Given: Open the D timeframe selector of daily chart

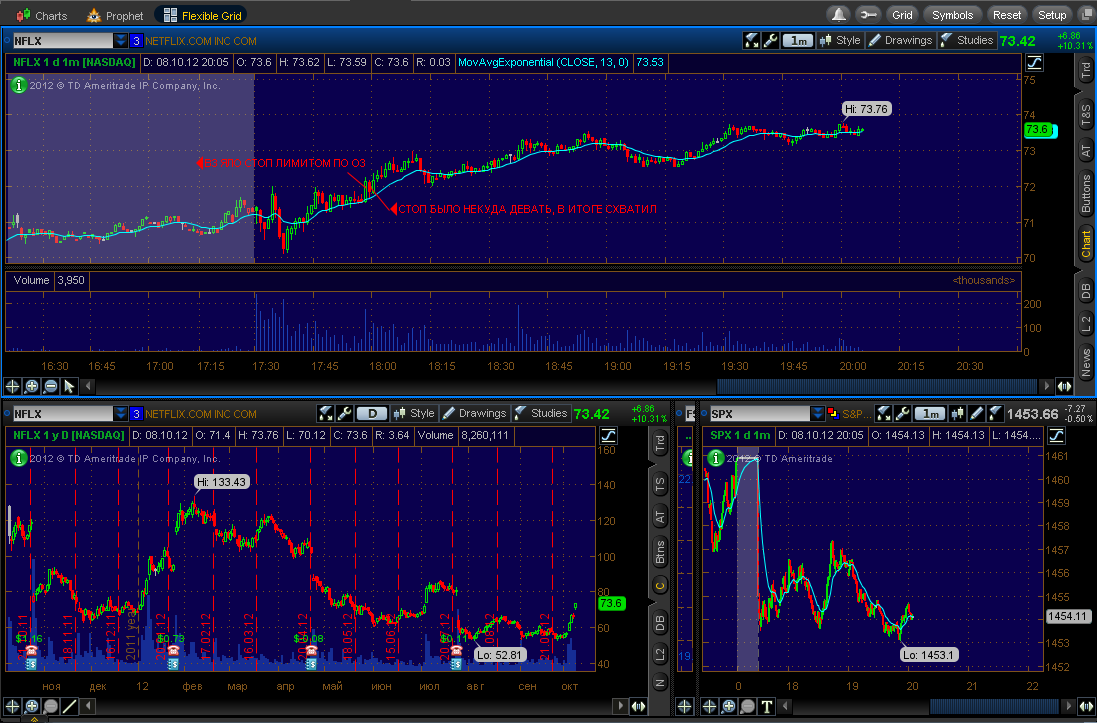Looking at the screenshot, I should click(372, 414).
